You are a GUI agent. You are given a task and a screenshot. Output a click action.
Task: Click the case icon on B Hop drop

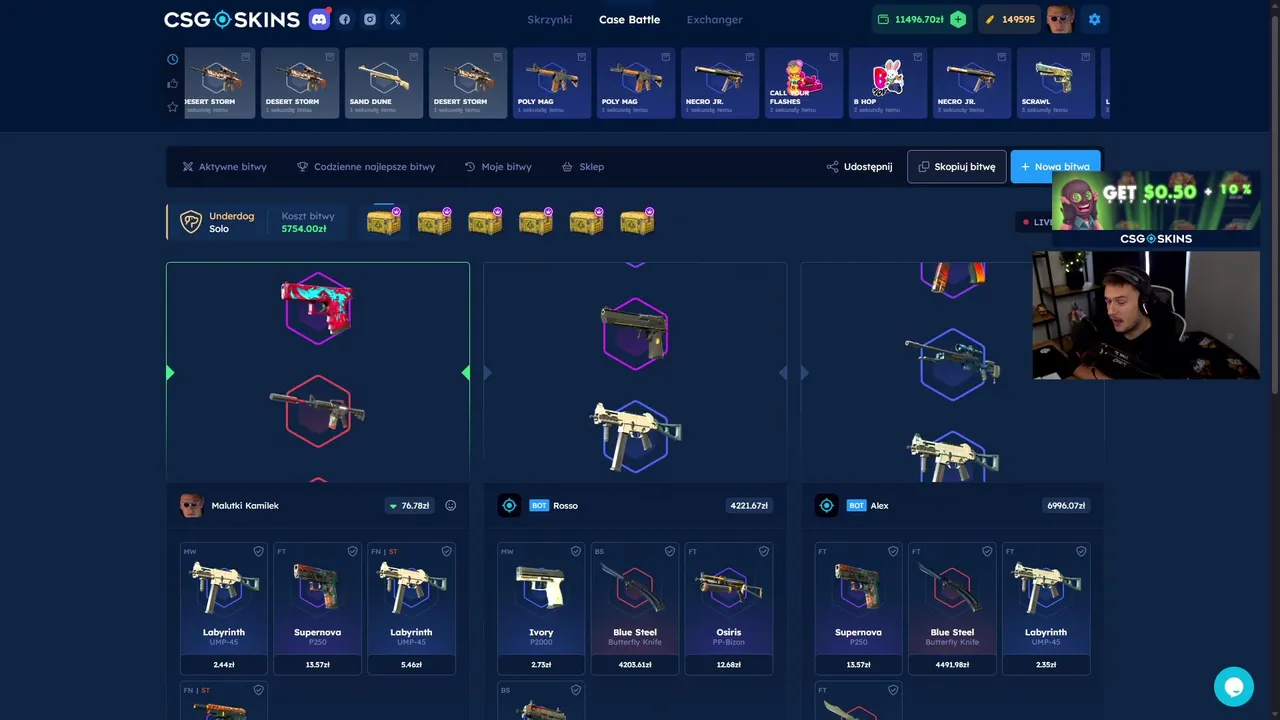(x=918, y=57)
